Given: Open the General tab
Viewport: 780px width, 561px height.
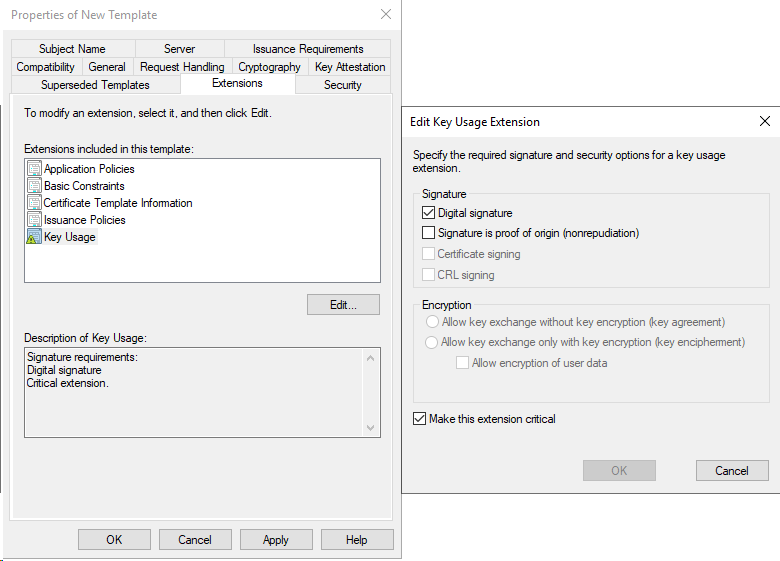Looking at the screenshot, I should (107, 67).
